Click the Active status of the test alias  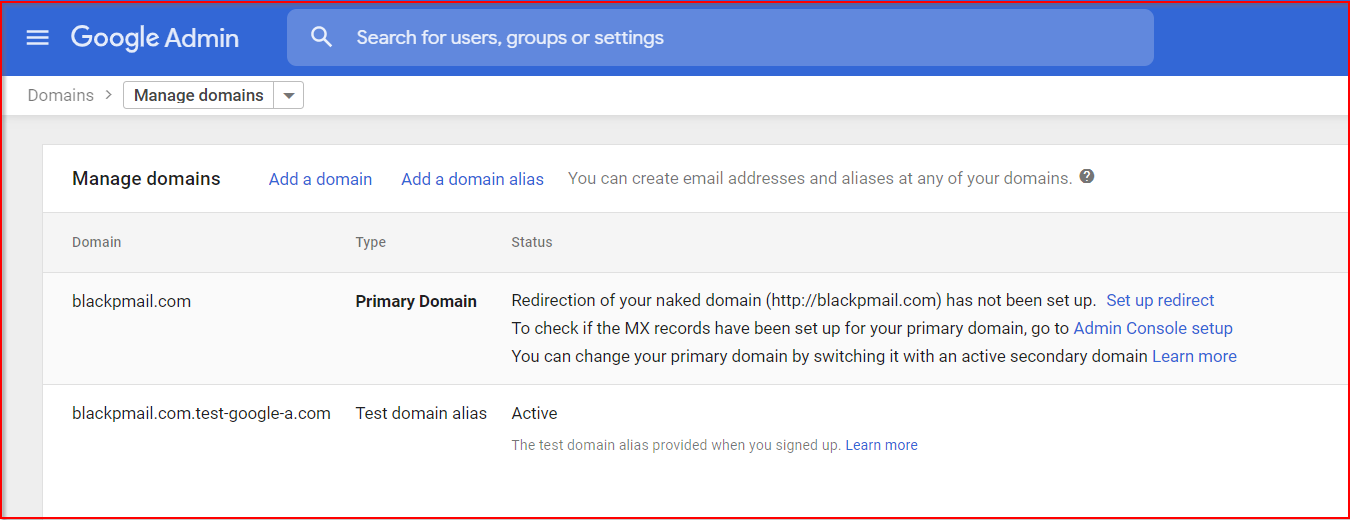534,413
